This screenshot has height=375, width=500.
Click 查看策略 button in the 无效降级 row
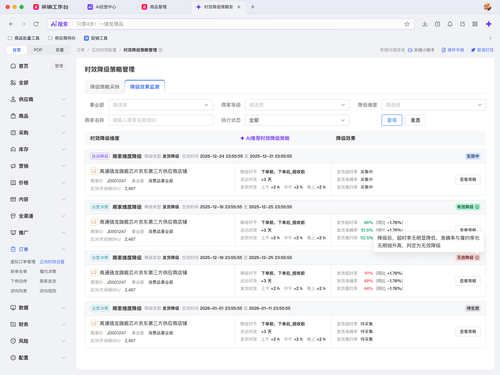click(x=468, y=281)
